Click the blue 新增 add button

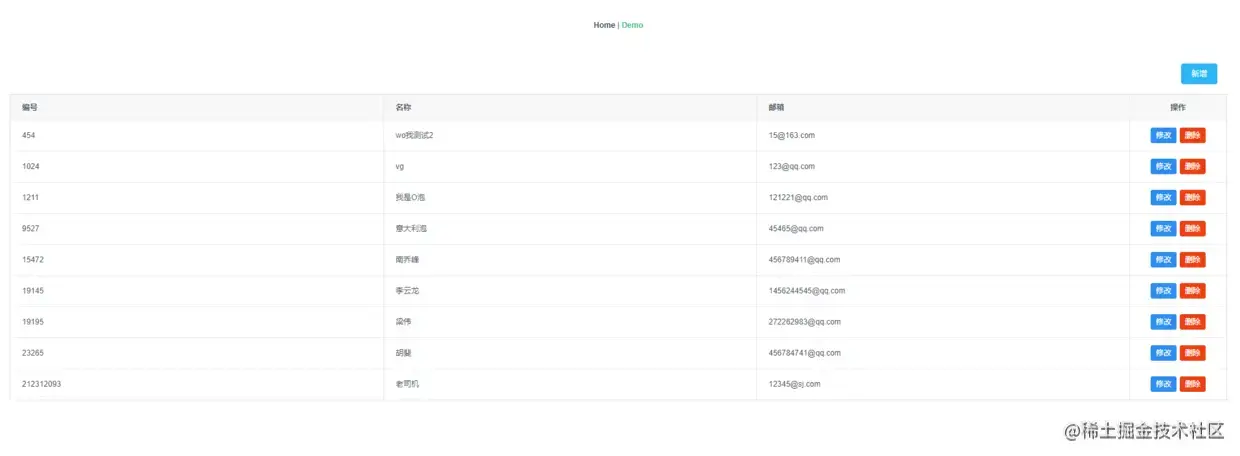tap(1198, 74)
